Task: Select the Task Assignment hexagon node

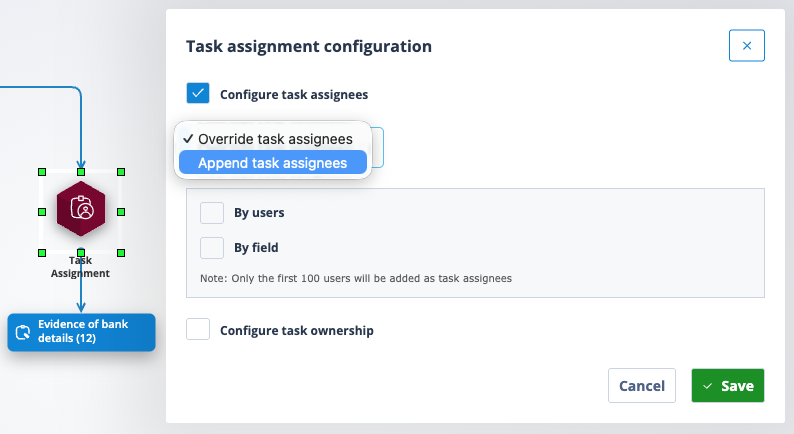Action: 81,209
